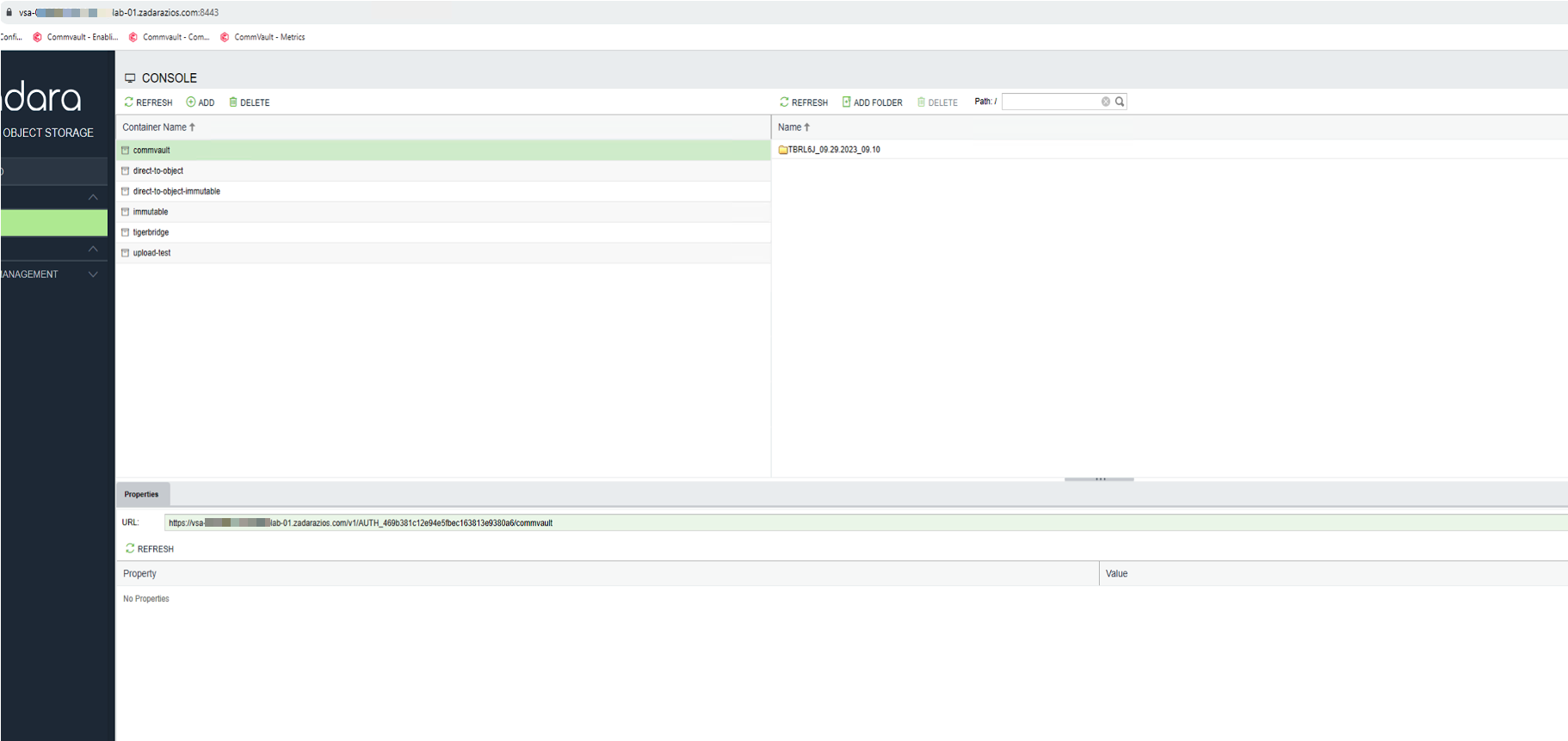Select the direct-to-object-immutable container
The height and width of the screenshot is (741, 1568).
point(176,192)
